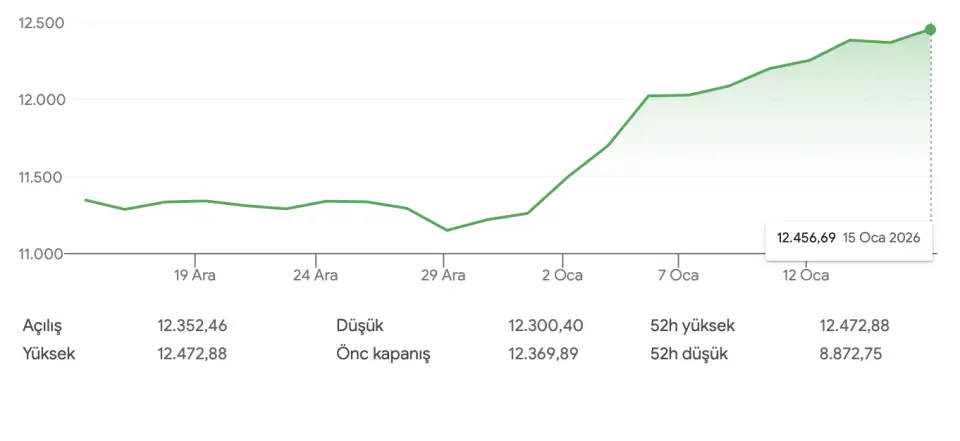Click the 11.500 y-axis value label

42,177
